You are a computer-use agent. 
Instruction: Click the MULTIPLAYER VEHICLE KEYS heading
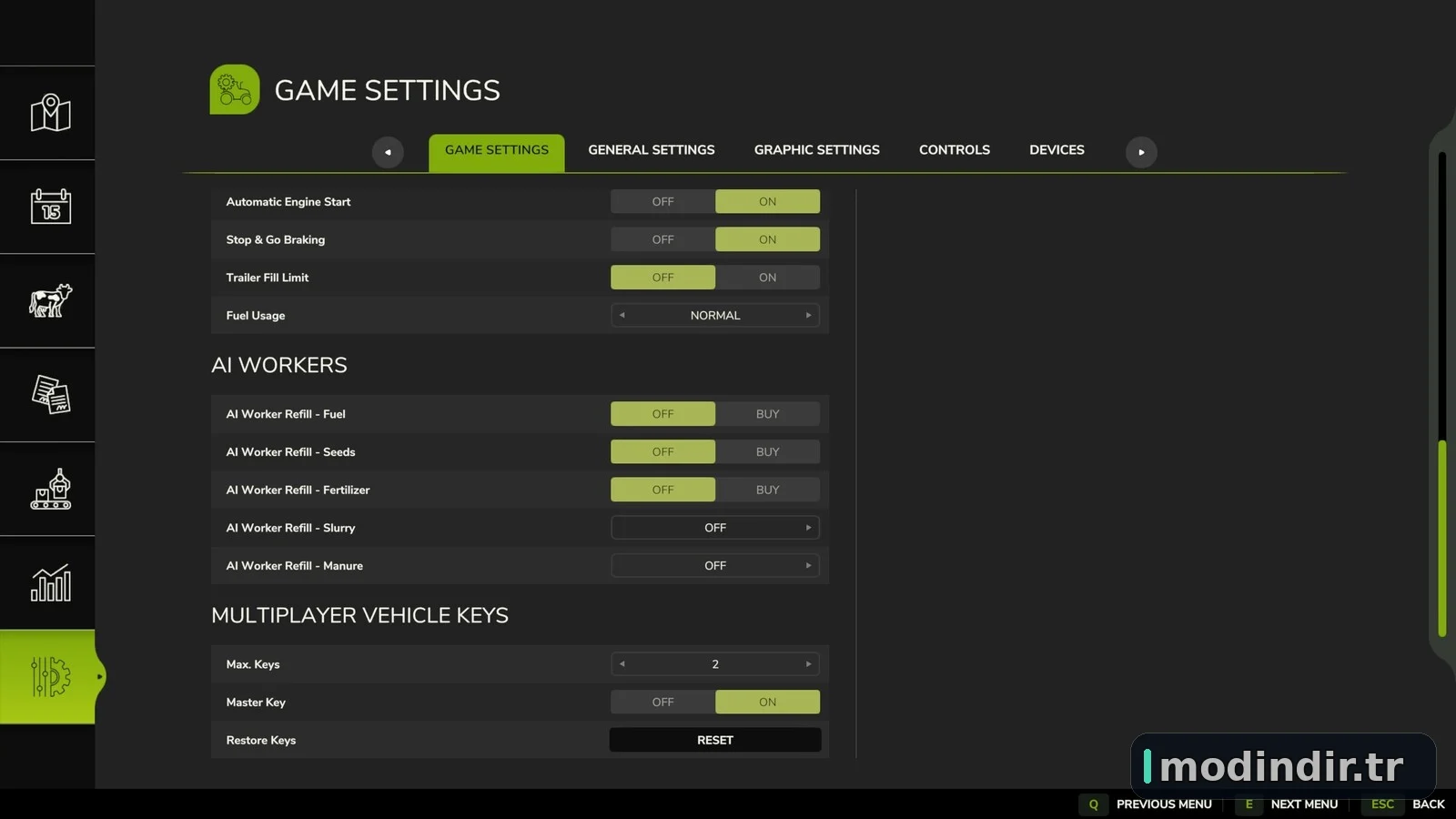pyautogui.click(x=359, y=615)
